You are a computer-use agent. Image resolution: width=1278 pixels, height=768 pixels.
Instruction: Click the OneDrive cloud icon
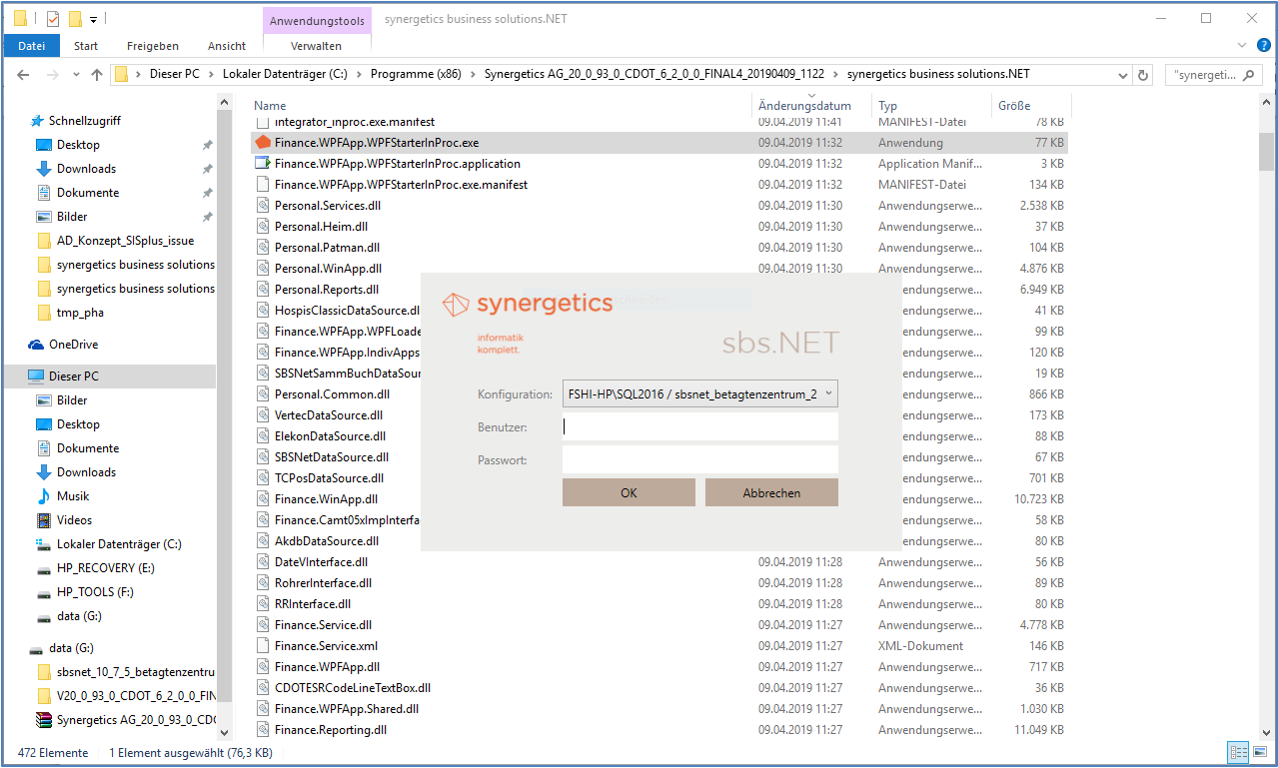tap(37, 344)
